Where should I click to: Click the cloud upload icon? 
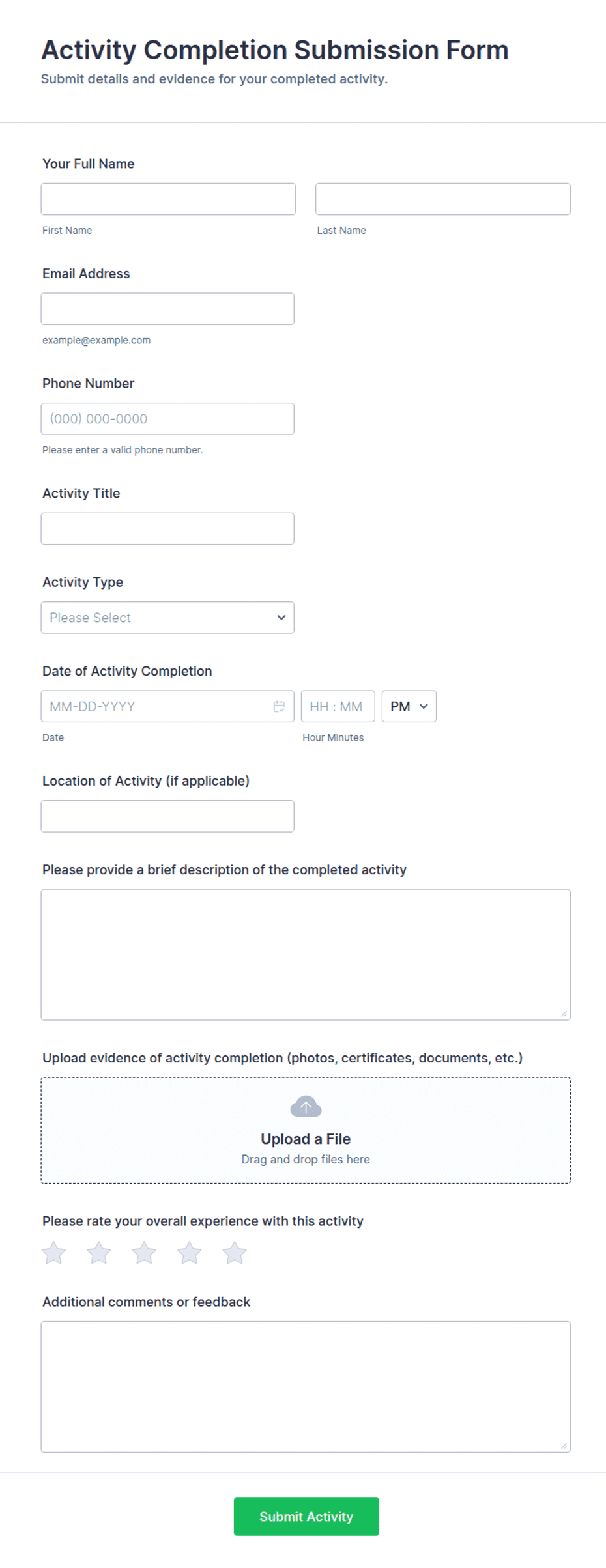(x=306, y=1106)
